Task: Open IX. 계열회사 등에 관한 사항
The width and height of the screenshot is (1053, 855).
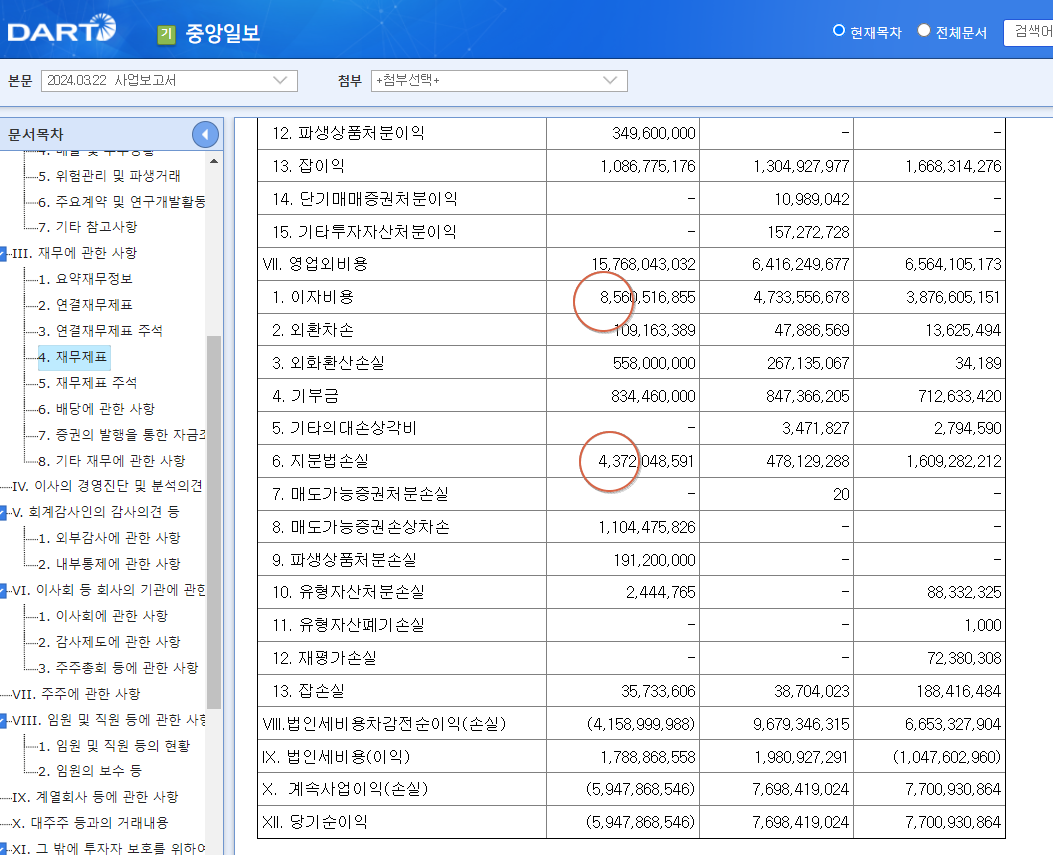Action: (x=95, y=797)
